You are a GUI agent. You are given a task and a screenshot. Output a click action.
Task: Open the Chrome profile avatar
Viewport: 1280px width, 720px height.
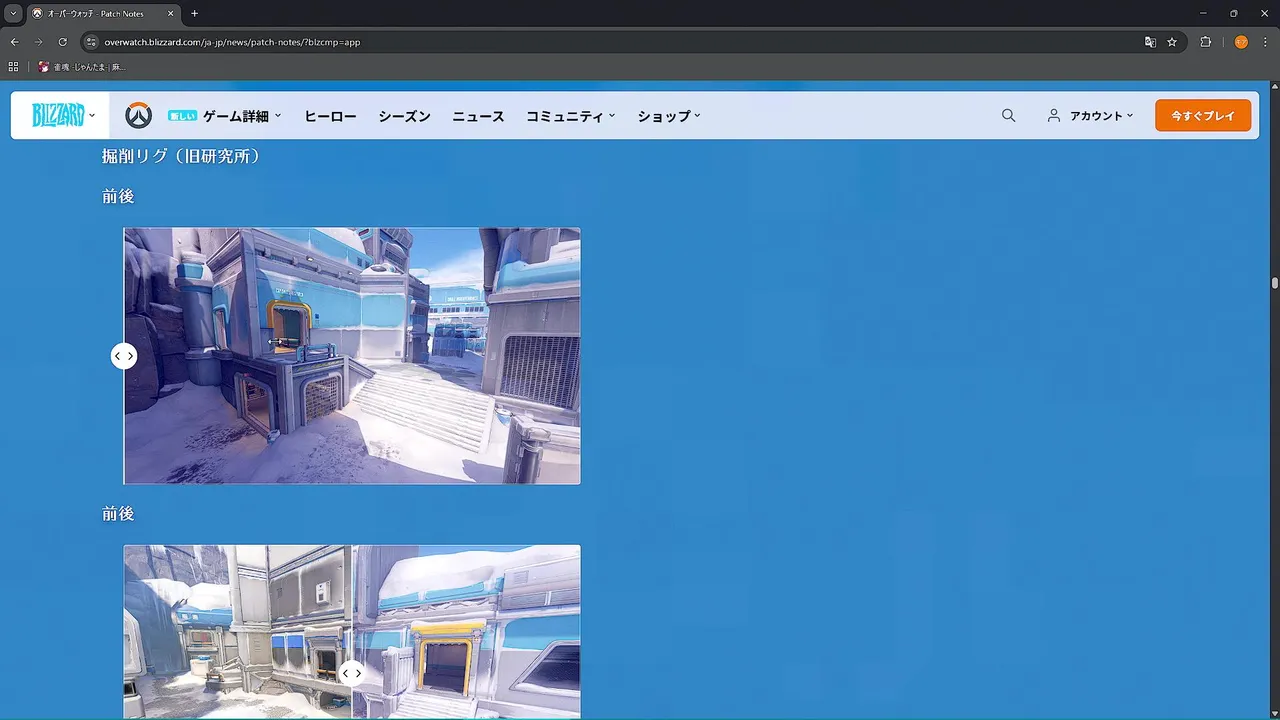coord(1241,42)
